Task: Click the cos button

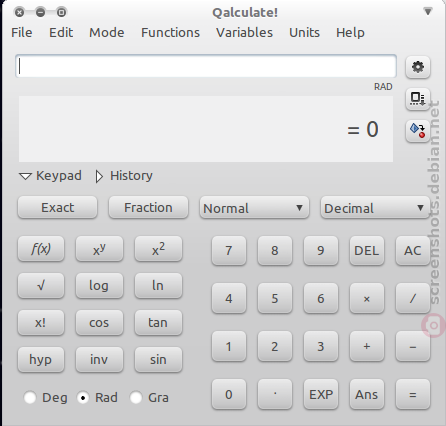Action: coord(99,323)
